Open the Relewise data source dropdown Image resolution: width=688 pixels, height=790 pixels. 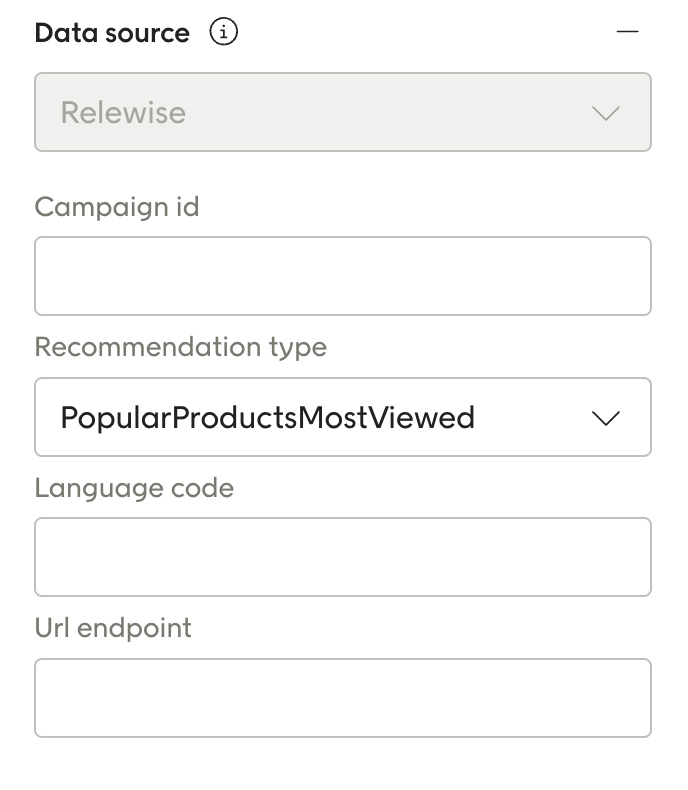click(x=342, y=112)
